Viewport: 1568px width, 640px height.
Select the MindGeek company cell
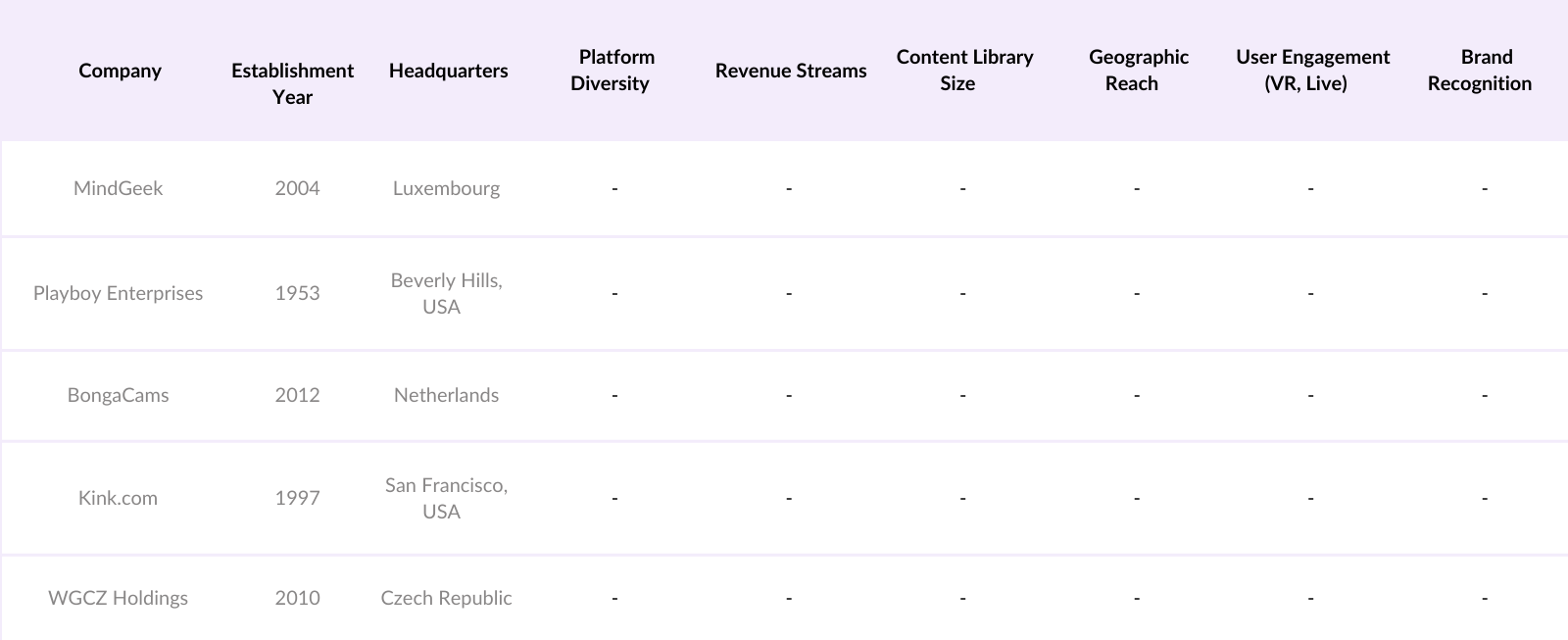coord(119,188)
